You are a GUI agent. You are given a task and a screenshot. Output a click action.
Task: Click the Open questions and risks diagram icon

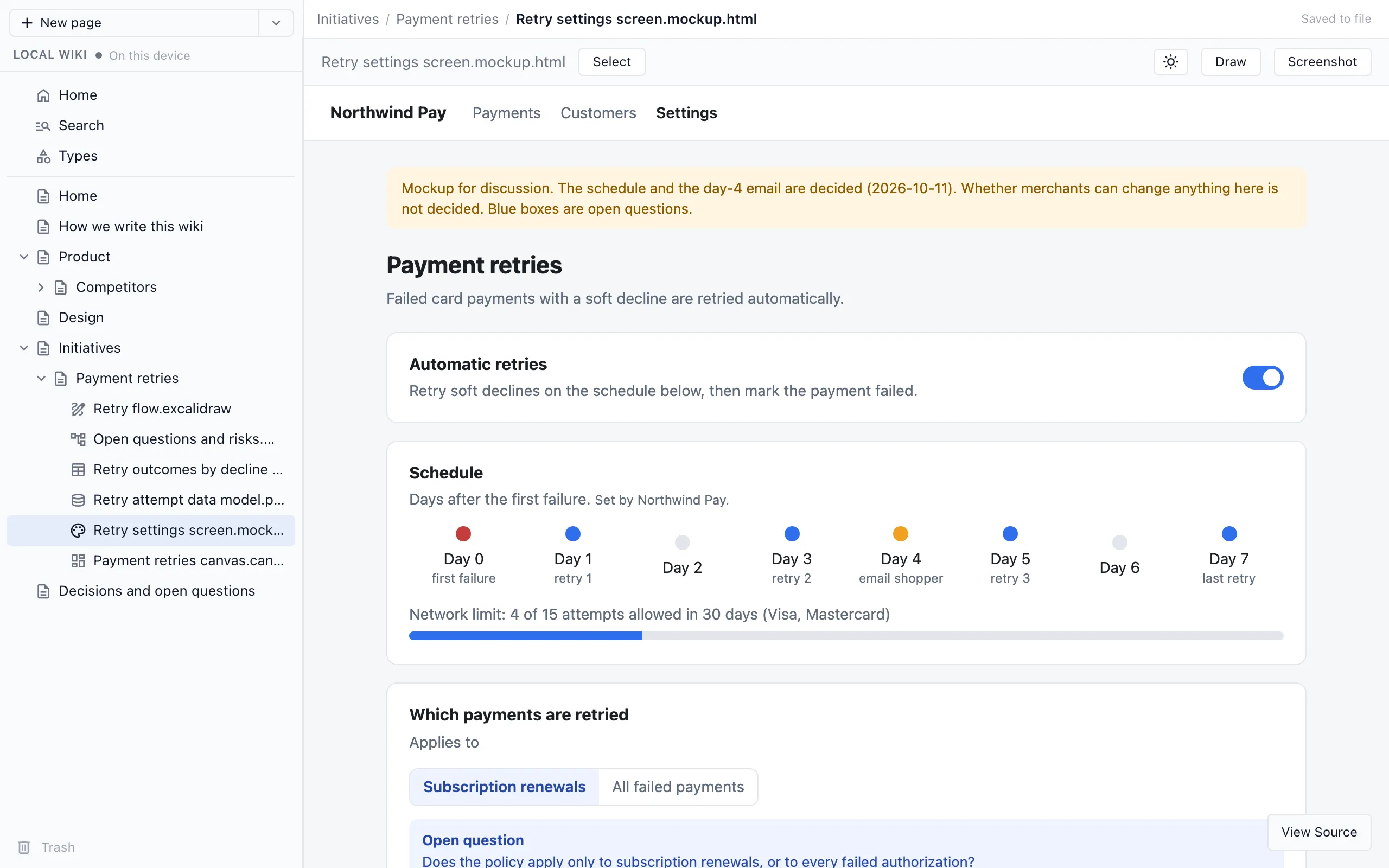(78, 440)
